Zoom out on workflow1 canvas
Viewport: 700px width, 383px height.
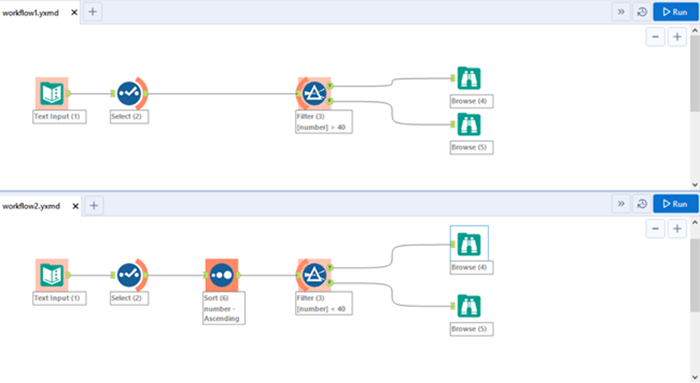(x=655, y=37)
